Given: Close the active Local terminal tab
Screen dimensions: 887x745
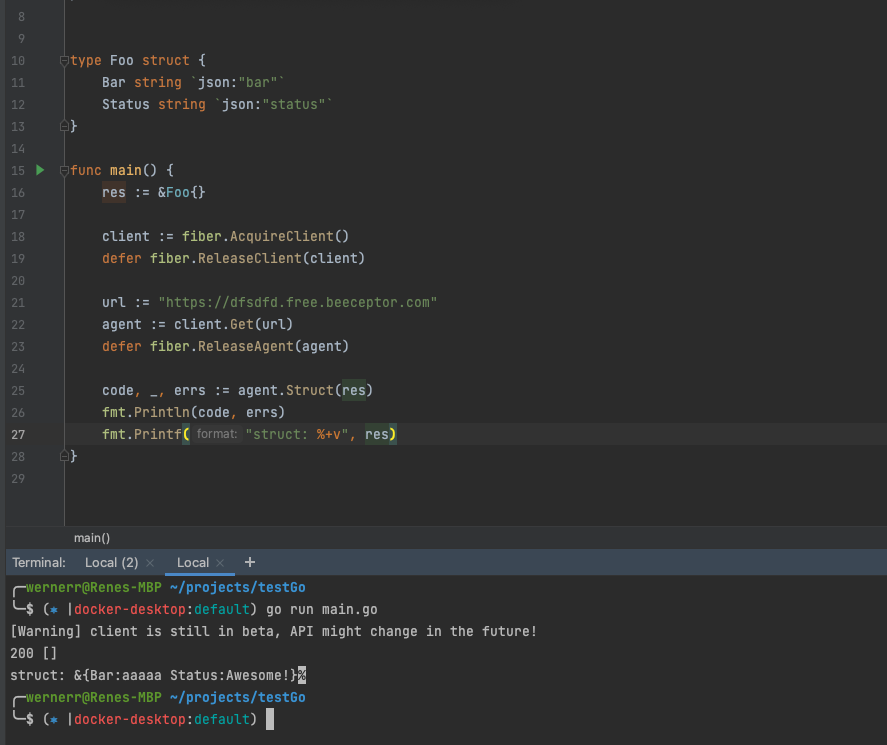Looking at the screenshot, I should [222, 562].
